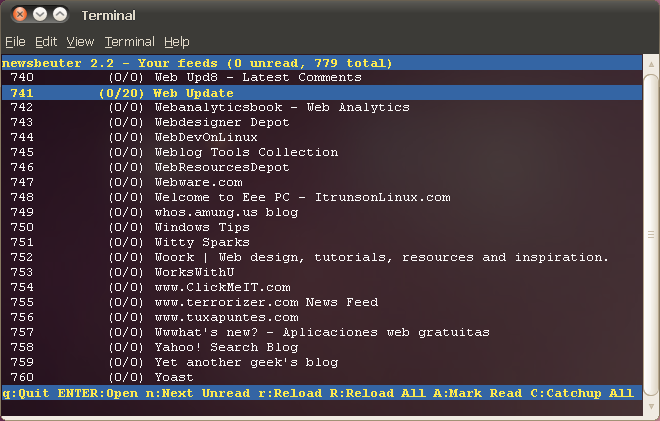Viewport: 660px width, 421px height.
Task: Select the Webdesigner Depot feed row
Action: (x=322, y=123)
